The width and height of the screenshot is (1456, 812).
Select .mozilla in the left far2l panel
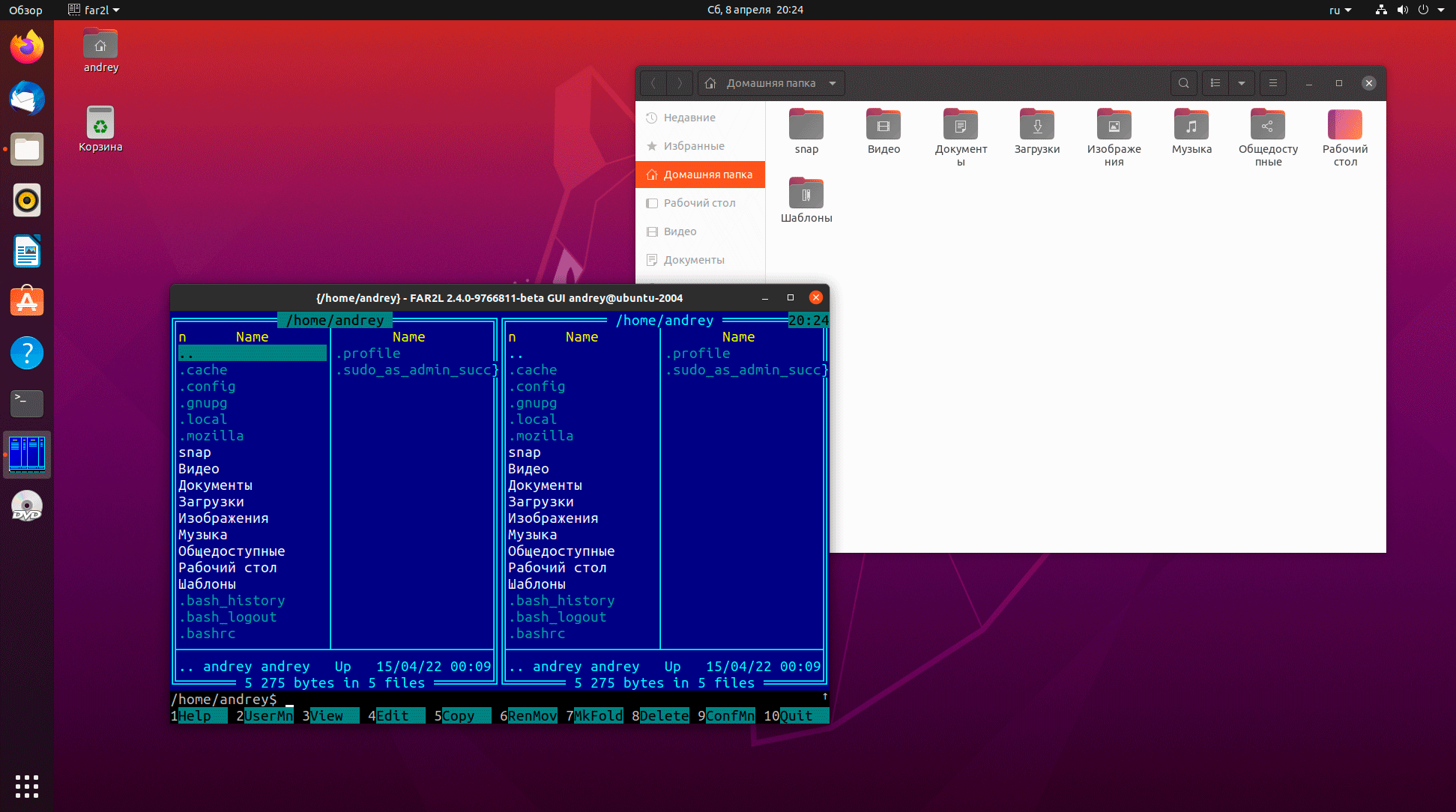211,436
